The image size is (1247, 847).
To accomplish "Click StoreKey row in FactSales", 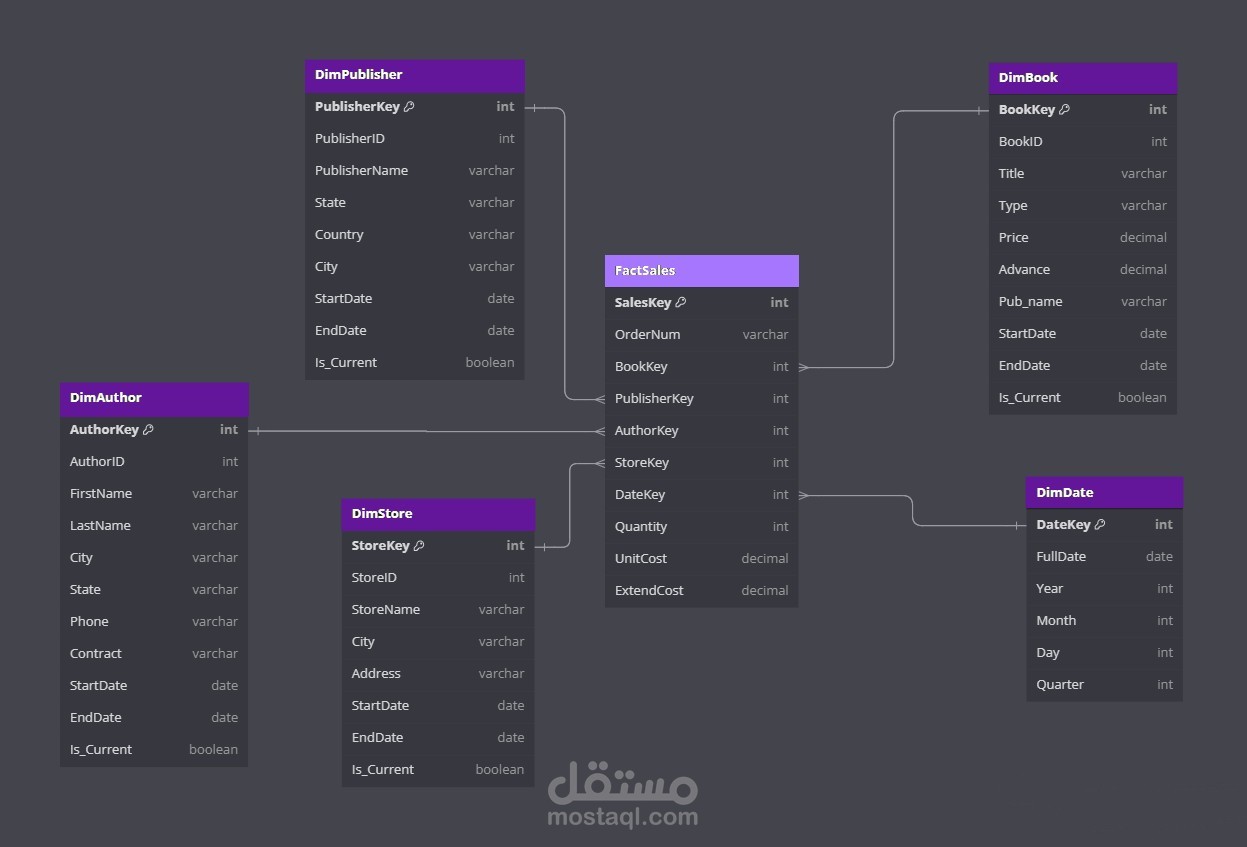I will tap(702, 463).
